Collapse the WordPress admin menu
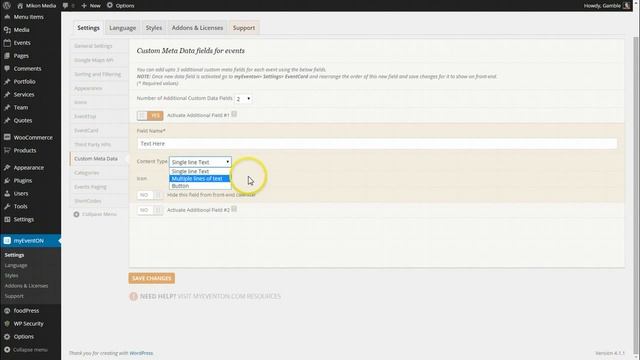This screenshot has height=360, width=640. coord(25,350)
